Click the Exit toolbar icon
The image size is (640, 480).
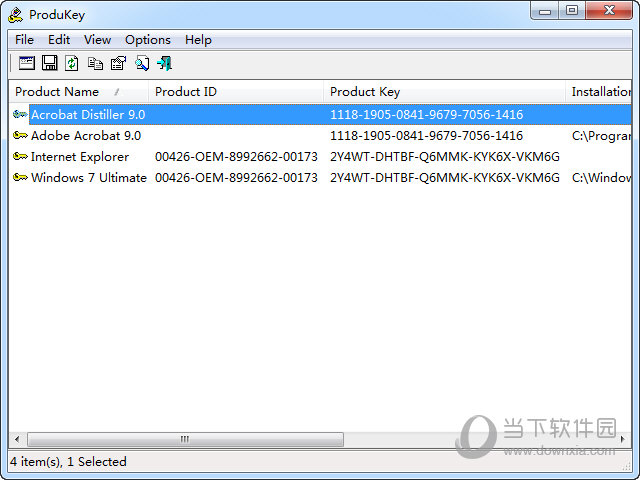click(164, 63)
